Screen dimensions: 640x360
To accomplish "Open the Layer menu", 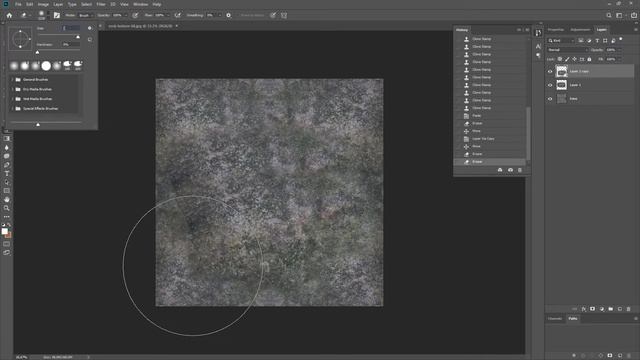I will [x=58, y=4].
